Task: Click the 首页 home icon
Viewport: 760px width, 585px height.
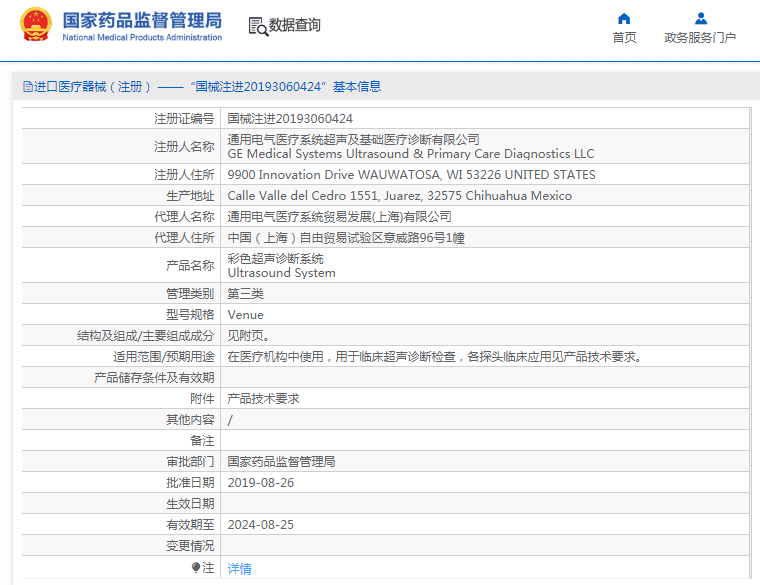Action: click(624, 18)
